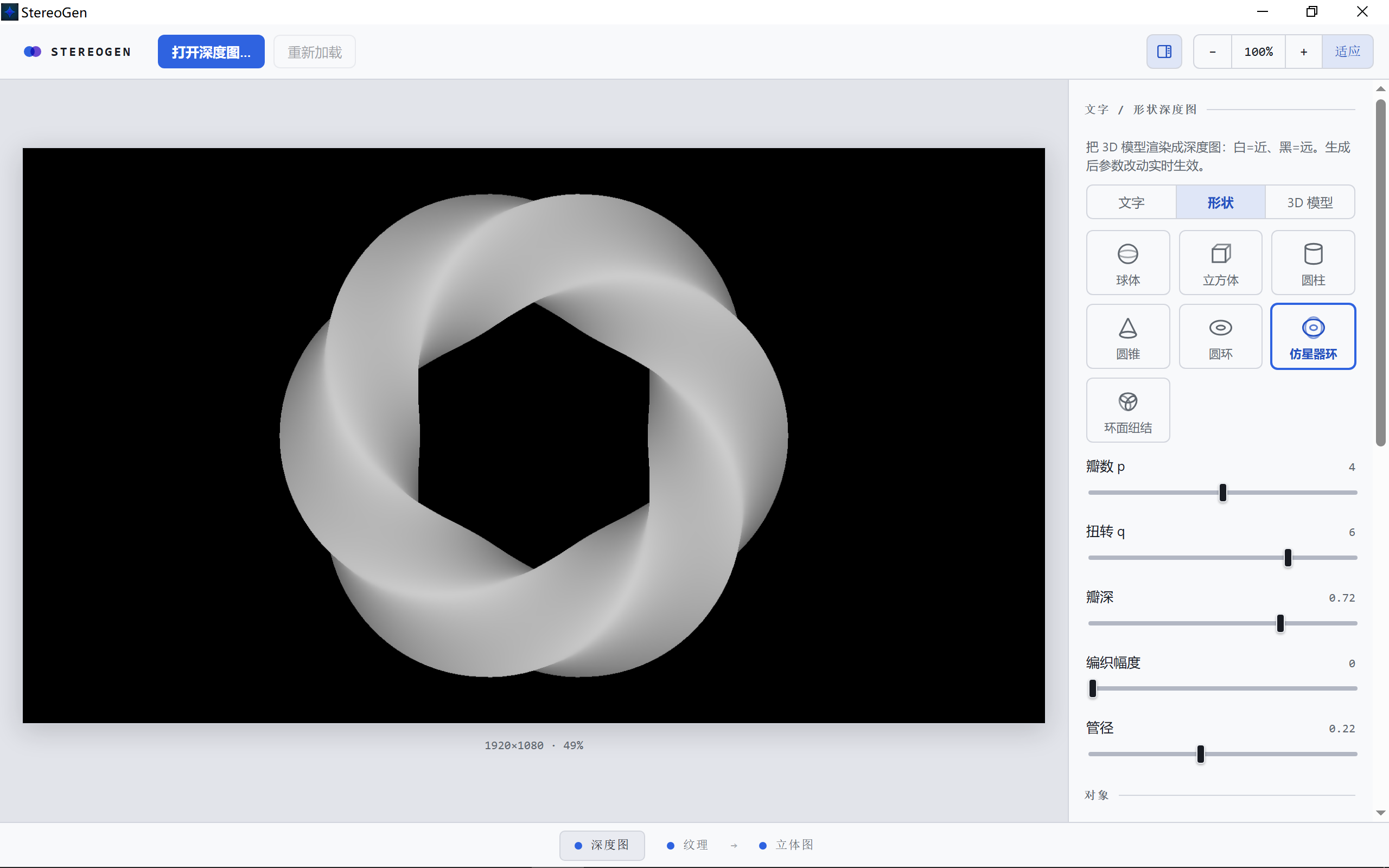Screen dimensions: 1389x868
Task: Click the 对象 section heading
Action: [x=1097, y=795]
